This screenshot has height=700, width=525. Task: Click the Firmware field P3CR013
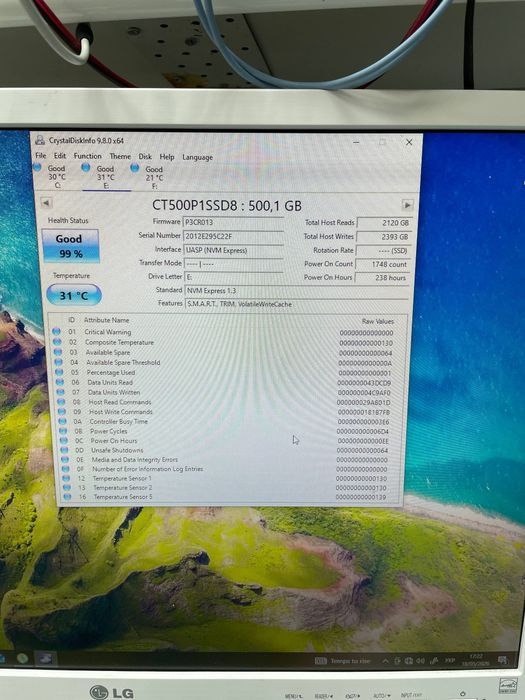pyautogui.click(x=233, y=222)
